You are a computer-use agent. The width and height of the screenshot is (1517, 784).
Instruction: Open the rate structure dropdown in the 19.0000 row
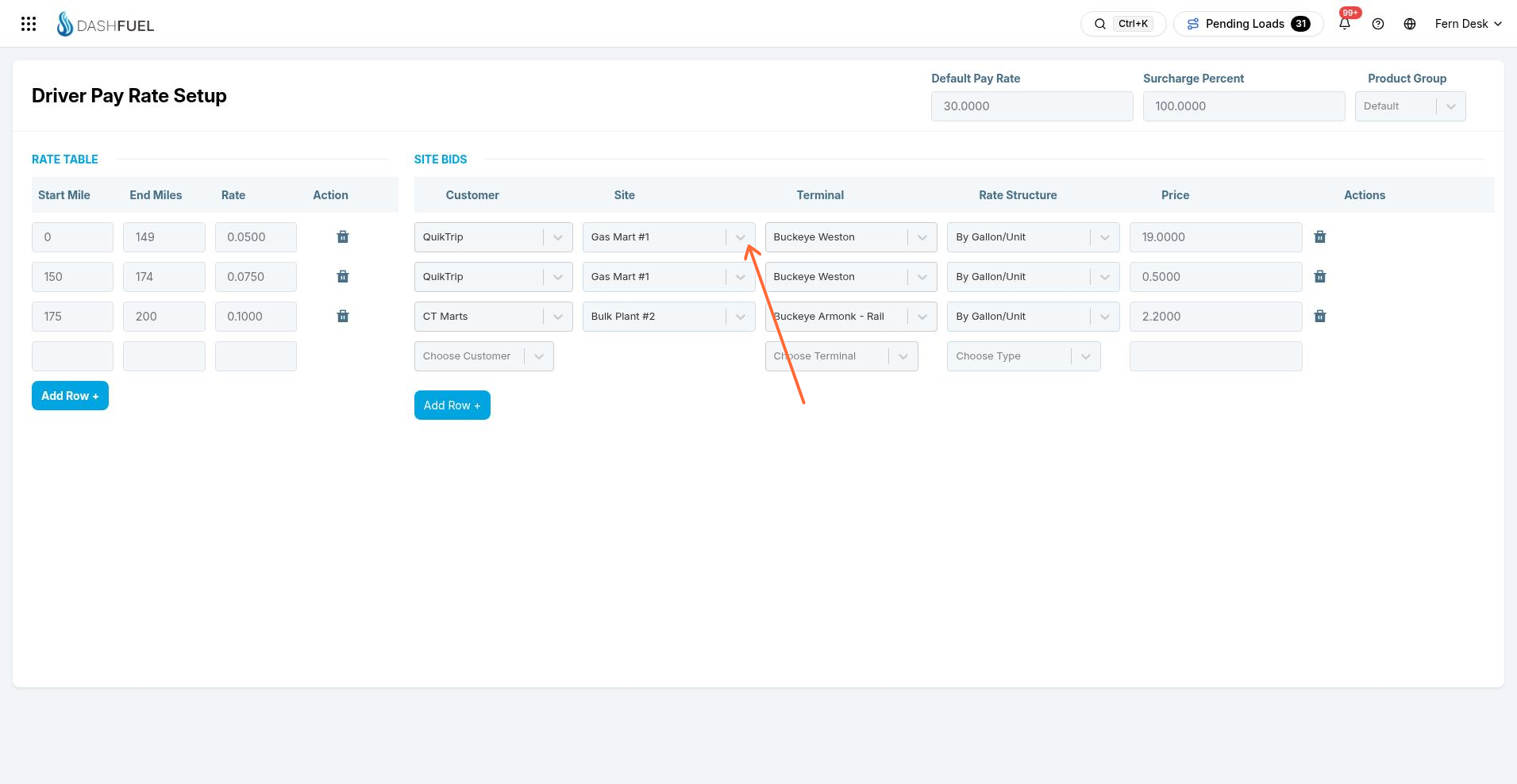1034,237
